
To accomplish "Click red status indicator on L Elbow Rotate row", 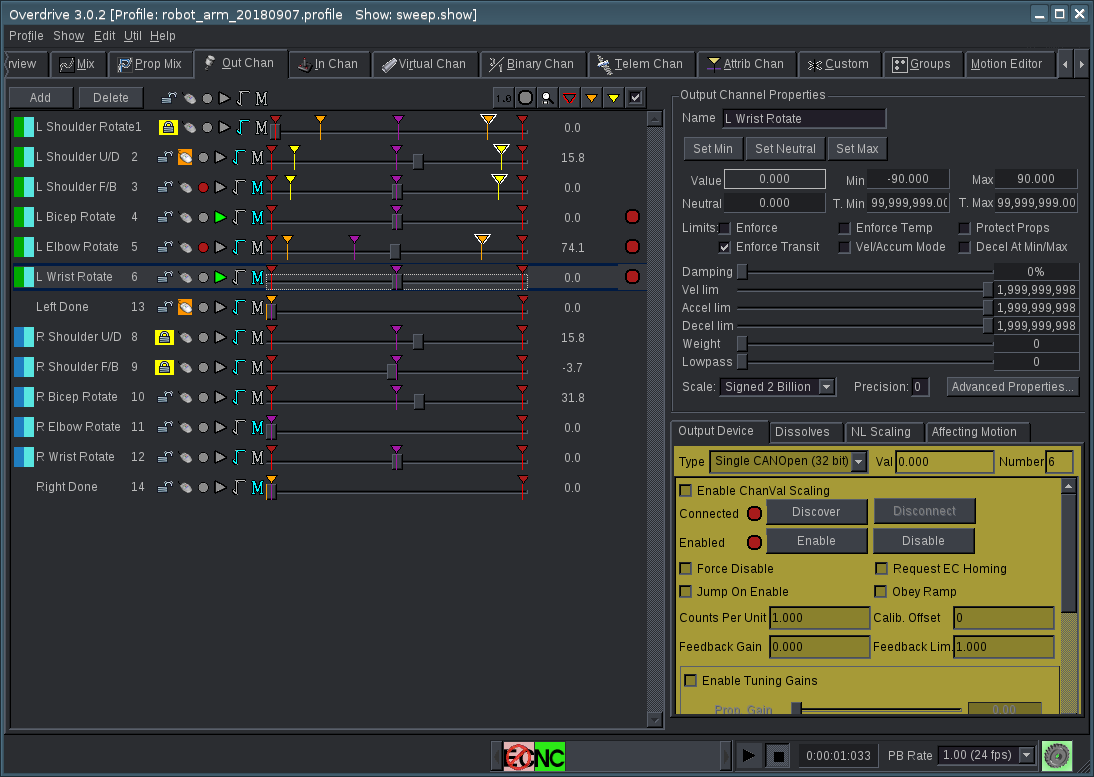I will tap(632, 247).
